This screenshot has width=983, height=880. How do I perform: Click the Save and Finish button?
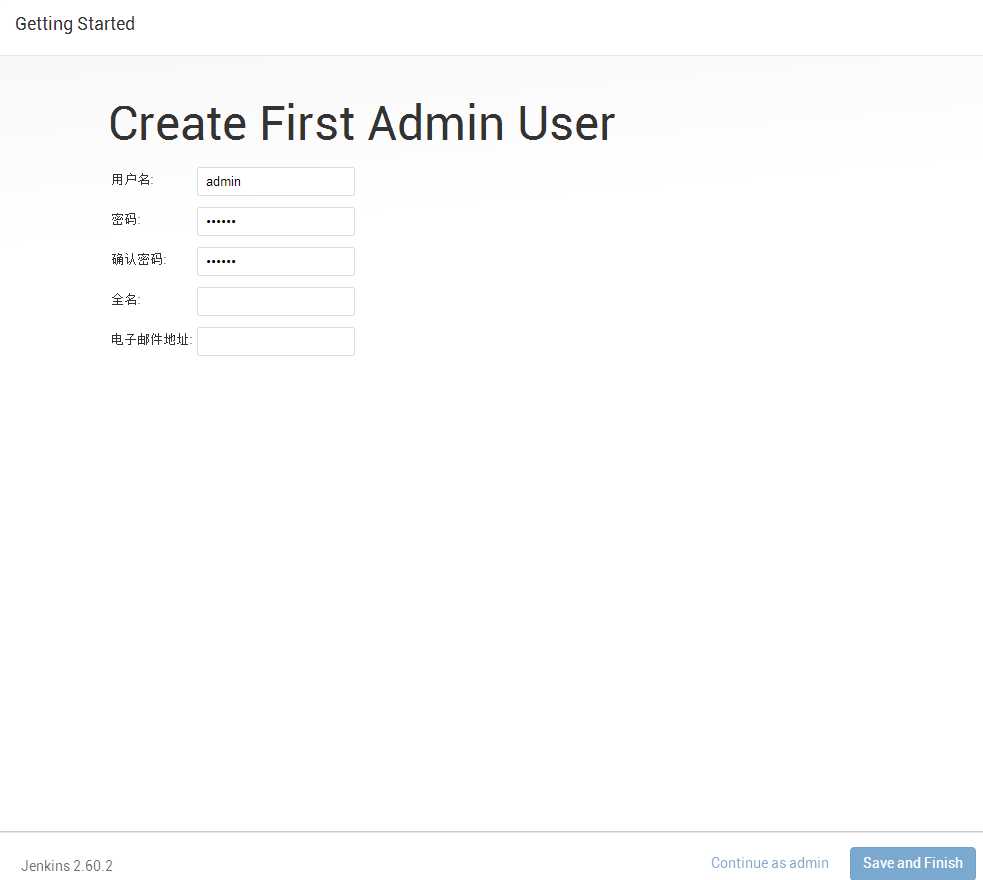(912, 863)
